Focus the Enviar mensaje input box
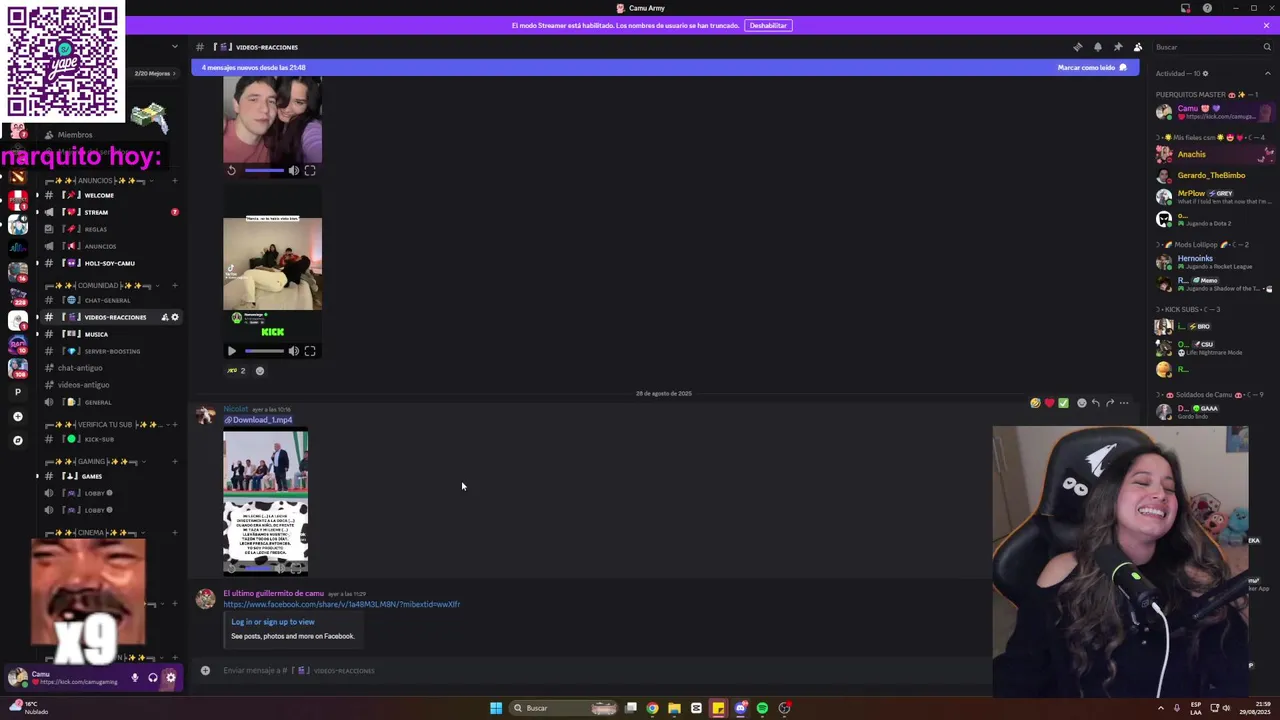Image resolution: width=1280 pixels, height=720 pixels. [600, 670]
